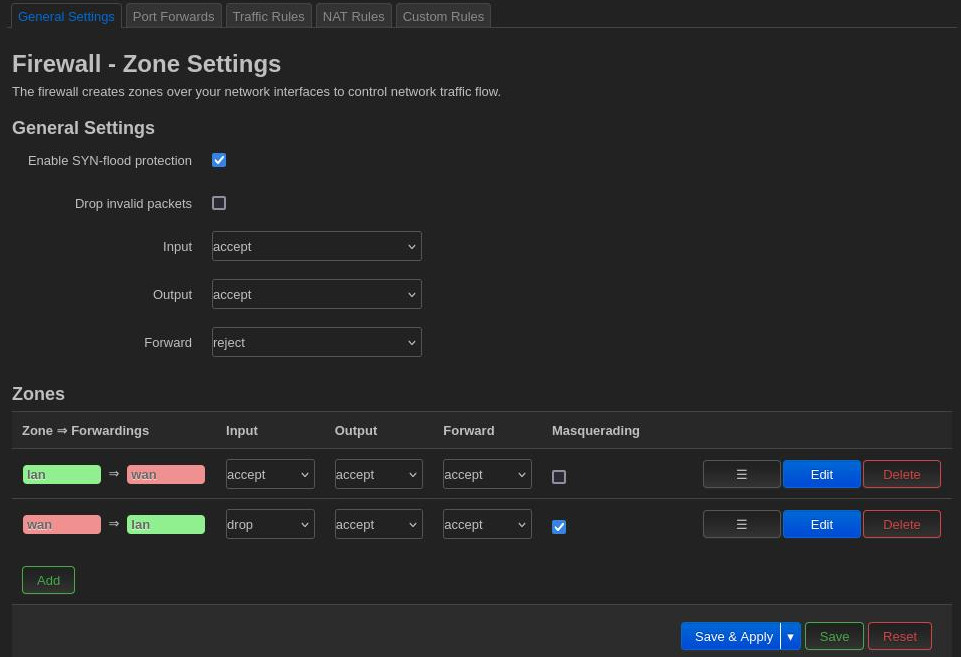Select the NAT Rules tab

(353, 16)
